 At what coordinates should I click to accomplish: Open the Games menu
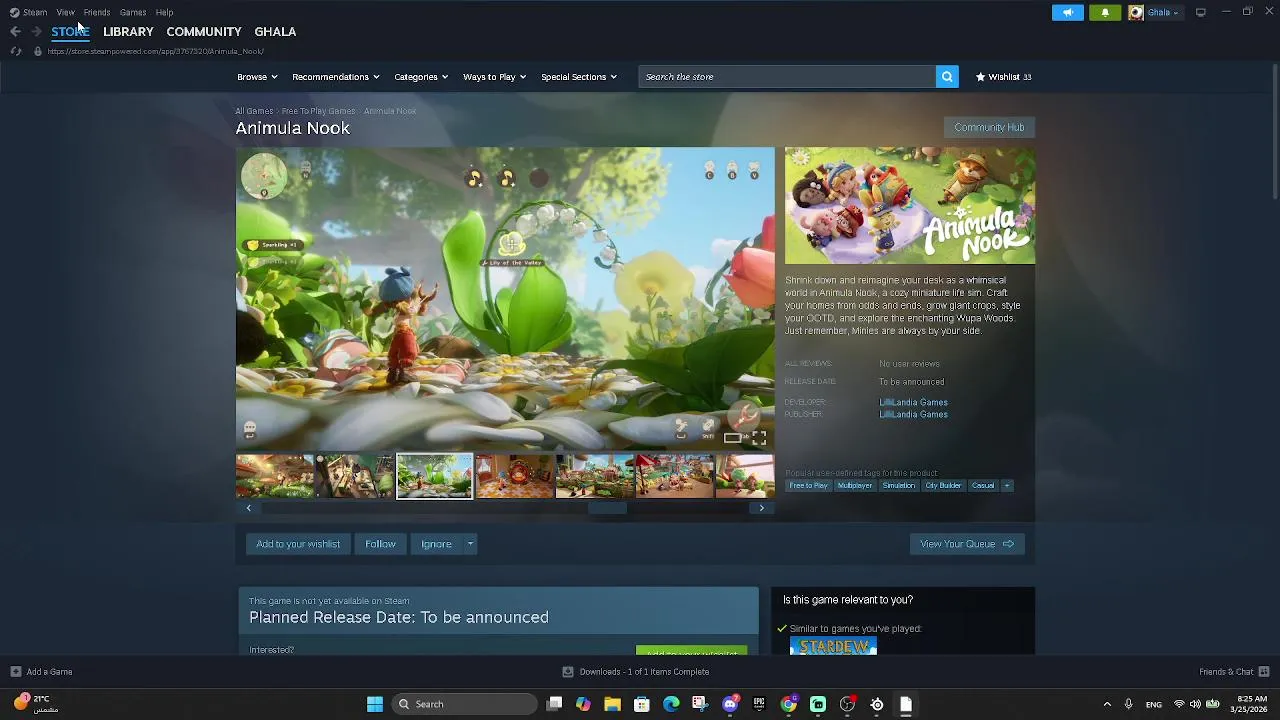133,12
